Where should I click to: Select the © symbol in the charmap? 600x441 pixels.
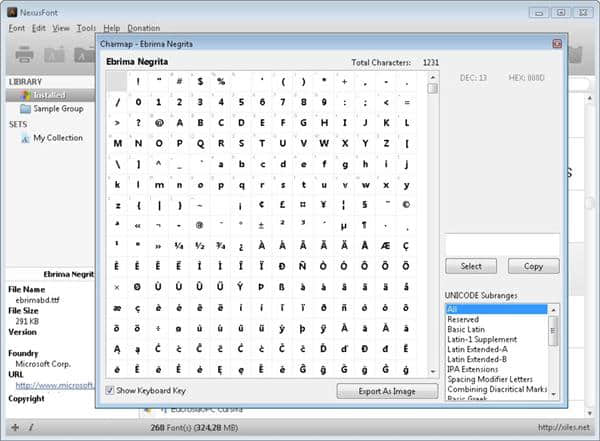[406, 206]
